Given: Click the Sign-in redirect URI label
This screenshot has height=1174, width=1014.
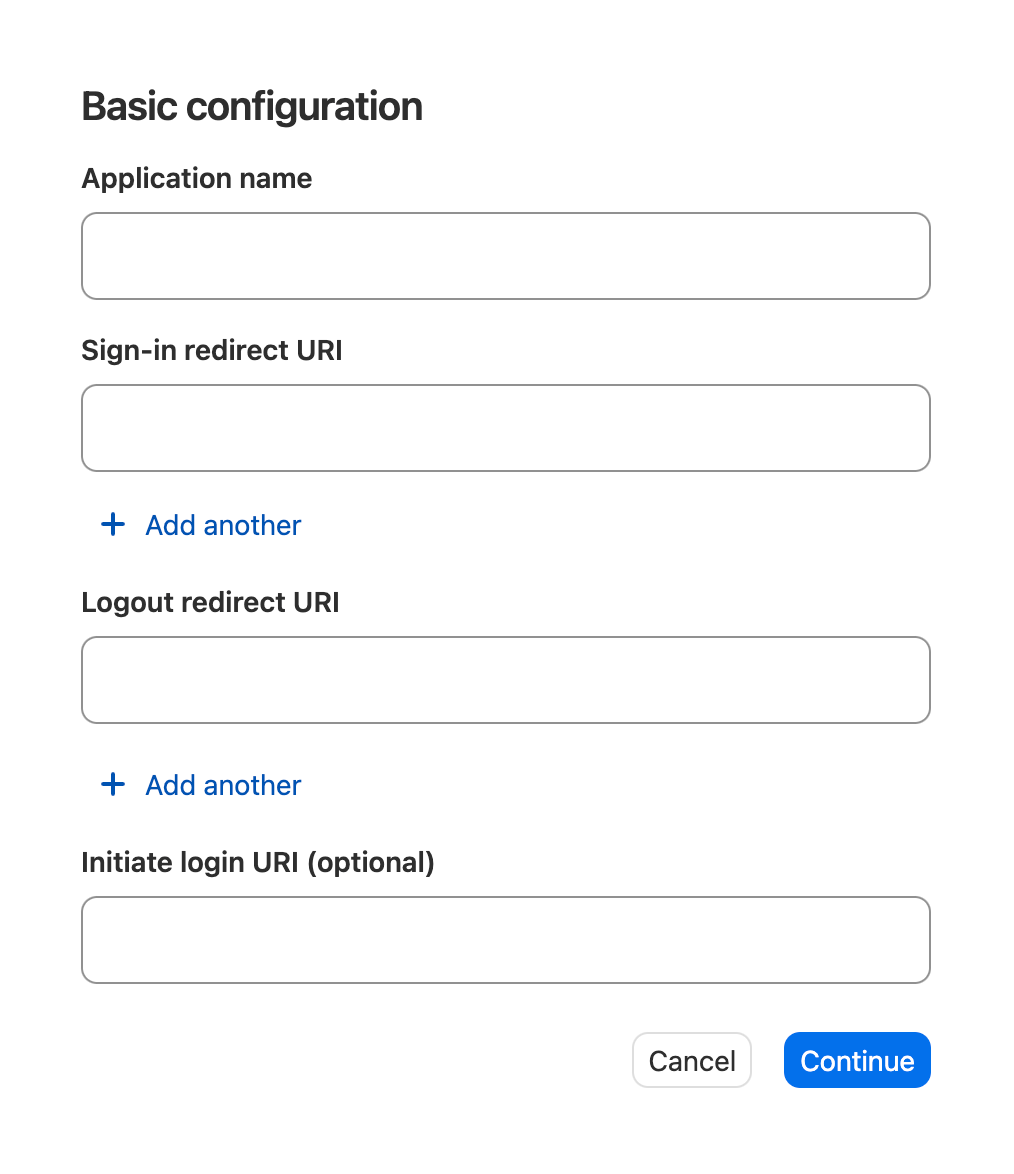Looking at the screenshot, I should coord(211,350).
